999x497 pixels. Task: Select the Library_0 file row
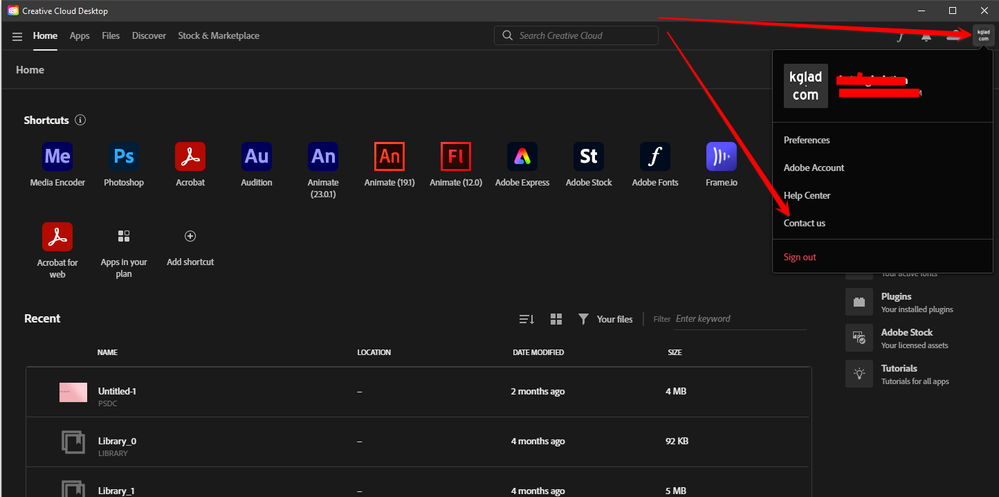pyautogui.click(x=419, y=442)
